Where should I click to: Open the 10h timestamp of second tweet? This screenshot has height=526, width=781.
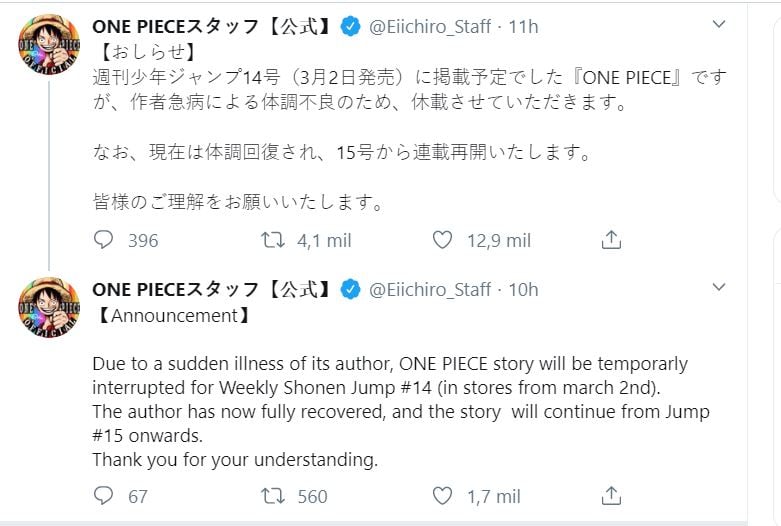[x=523, y=290]
